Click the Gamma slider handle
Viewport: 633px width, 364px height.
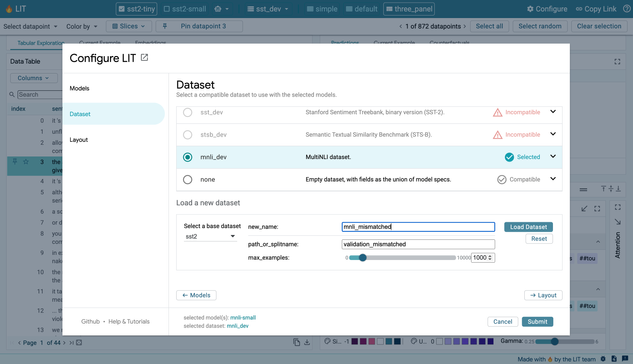click(x=555, y=341)
